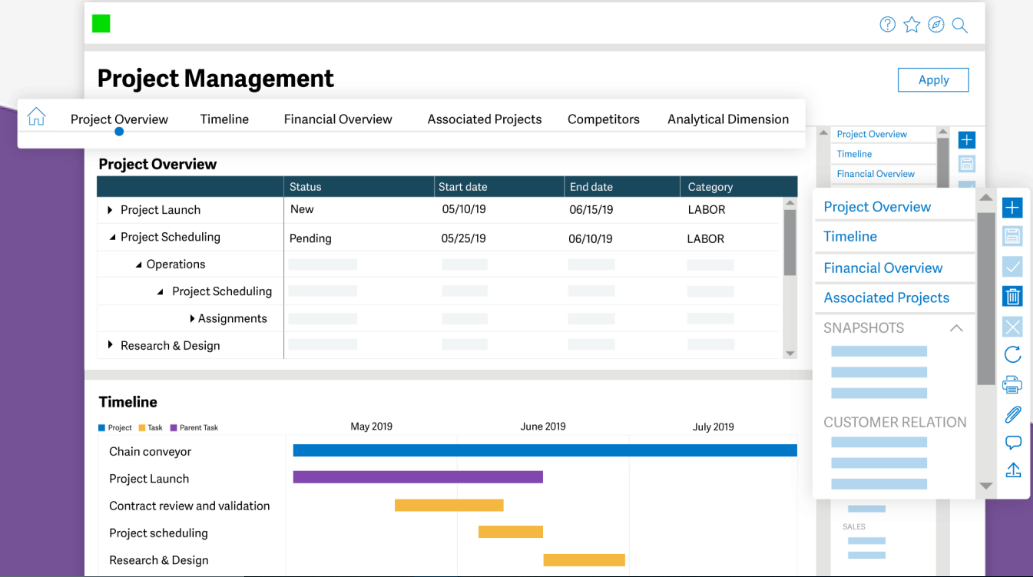1033x577 pixels.
Task: Expand the Research & Design row
Action: [110, 345]
